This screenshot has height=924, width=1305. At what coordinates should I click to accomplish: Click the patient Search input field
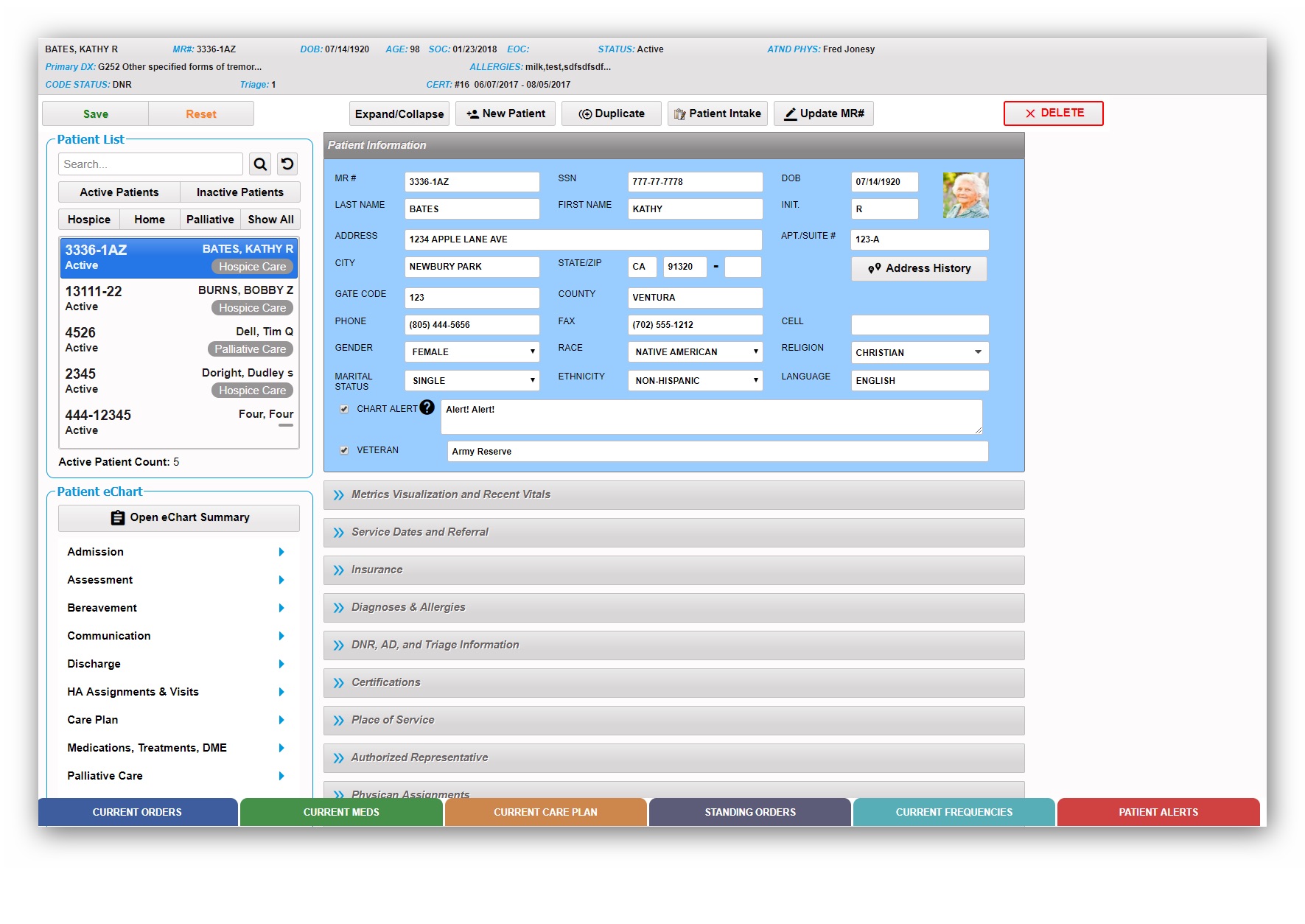tap(150, 164)
